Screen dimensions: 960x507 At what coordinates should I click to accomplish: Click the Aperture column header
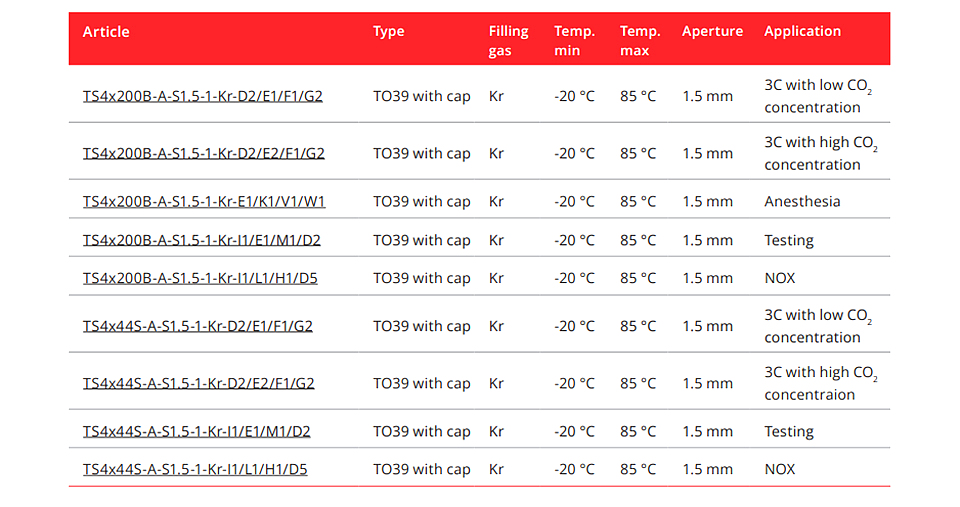coord(713,31)
